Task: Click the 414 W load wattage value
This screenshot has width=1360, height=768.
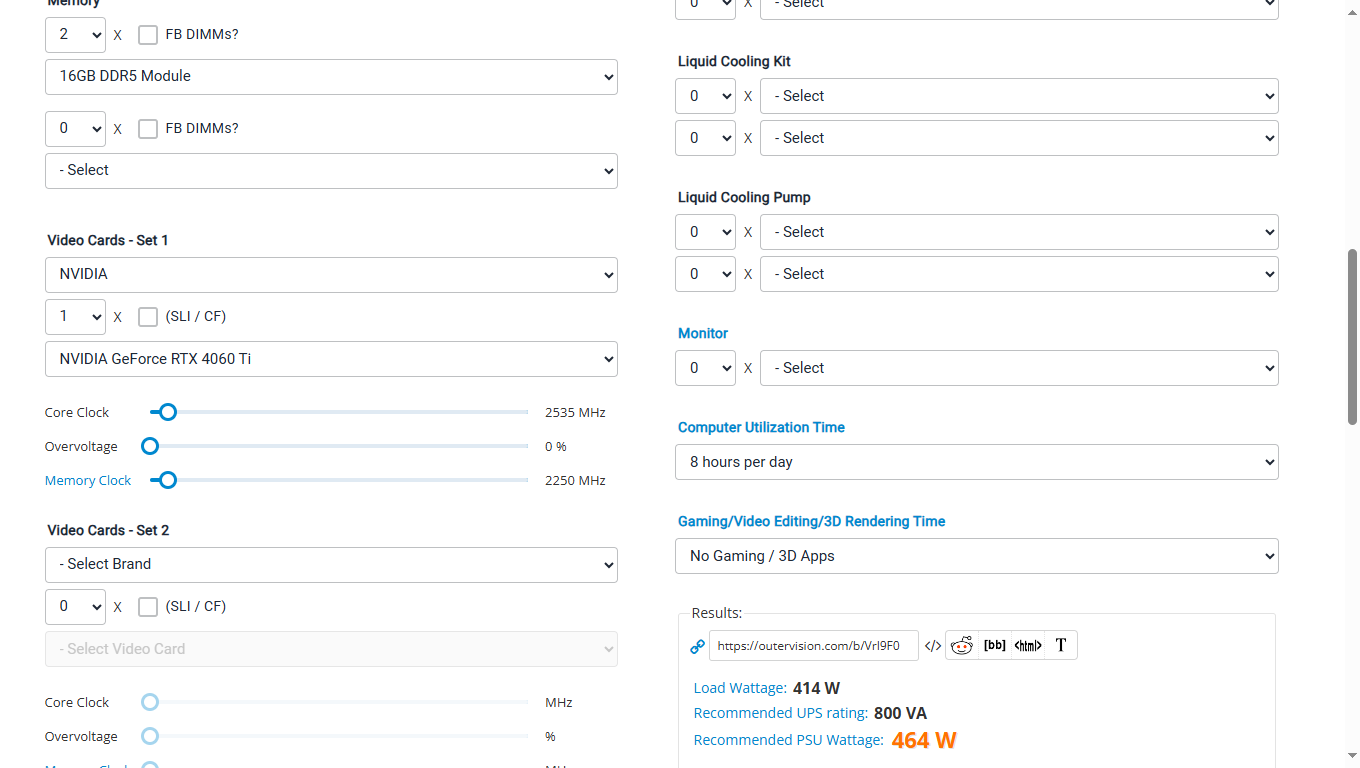Action: click(x=816, y=688)
